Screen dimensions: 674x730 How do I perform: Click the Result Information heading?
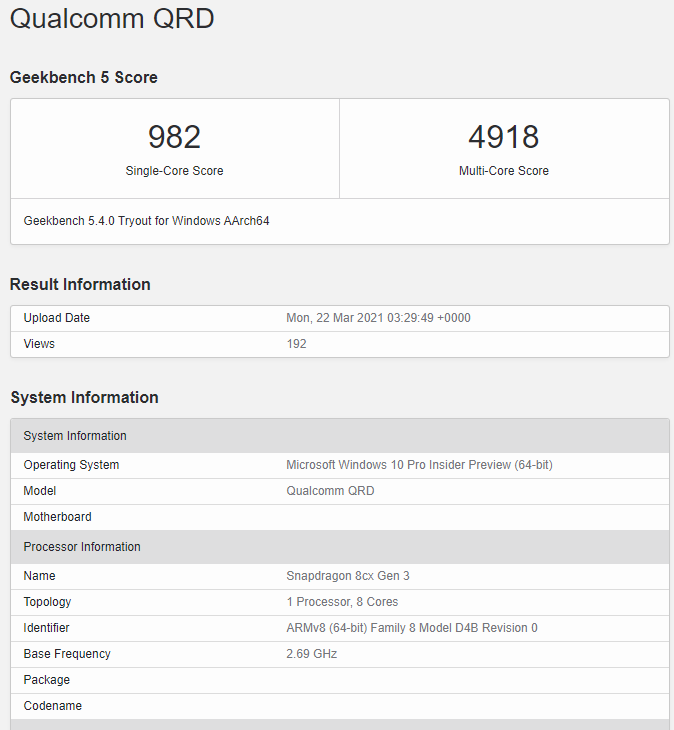(x=80, y=284)
